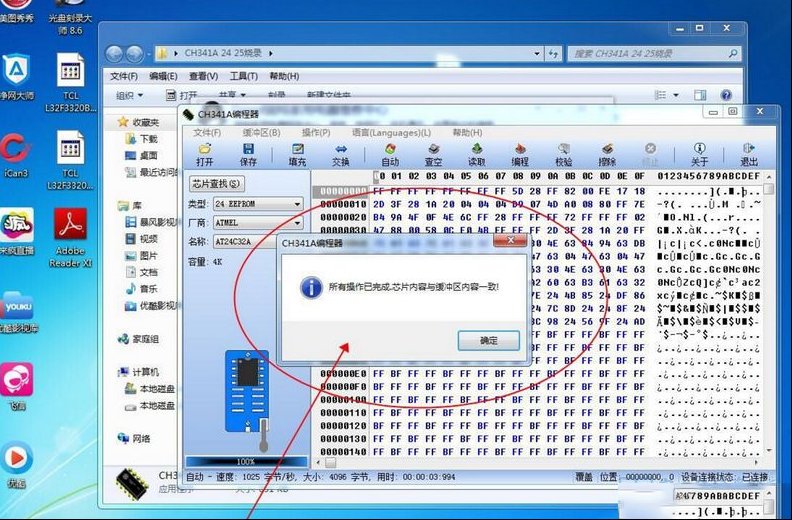Screen dimensions: 792x520
Task: Click the 读取 (Read) toolbar icon
Action: [476, 155]
